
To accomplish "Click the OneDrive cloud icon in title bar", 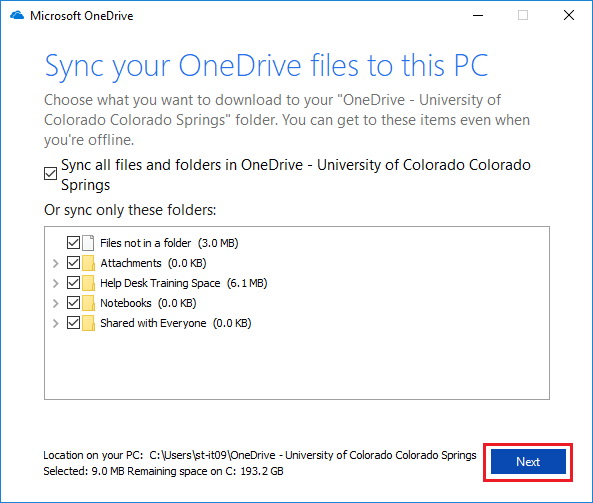I will 17,16.
